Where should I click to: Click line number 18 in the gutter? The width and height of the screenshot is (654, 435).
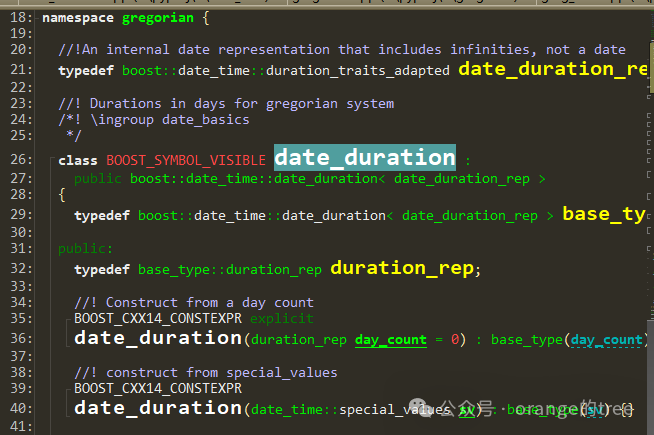pos(21,18)
